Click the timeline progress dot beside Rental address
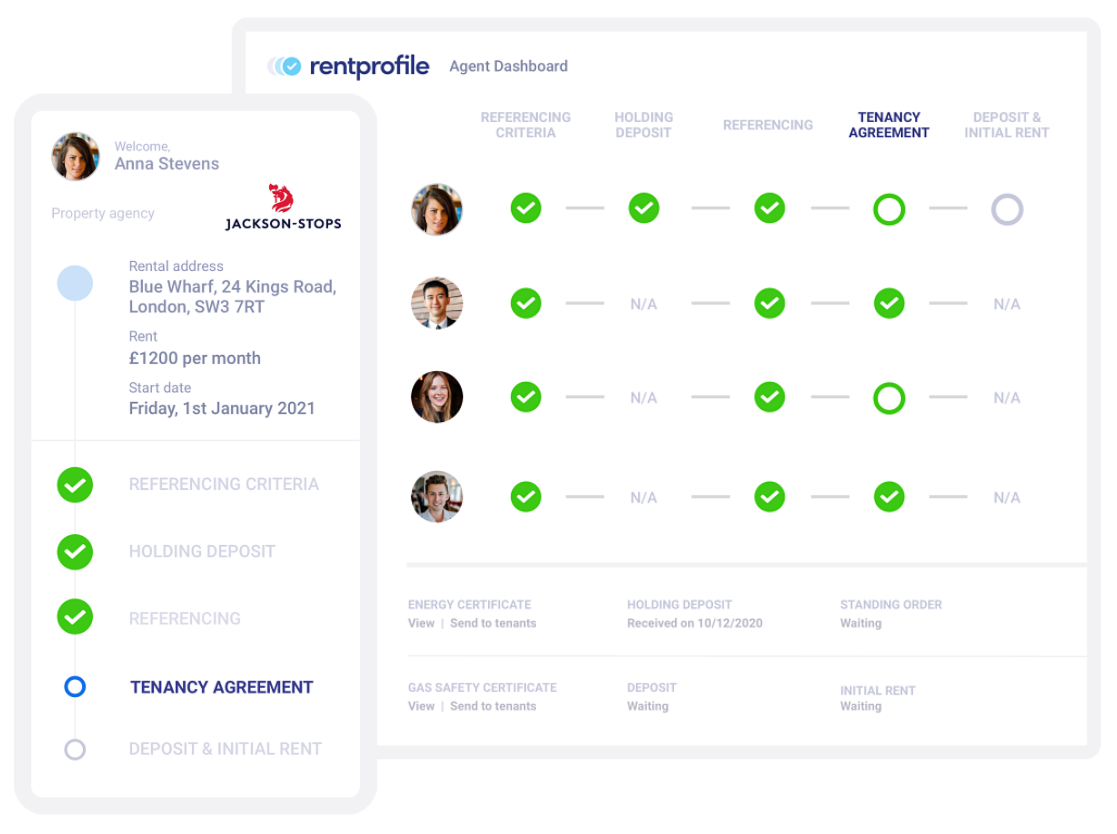The width and height of the screenshot is (1117, 834). coord(75,283)
